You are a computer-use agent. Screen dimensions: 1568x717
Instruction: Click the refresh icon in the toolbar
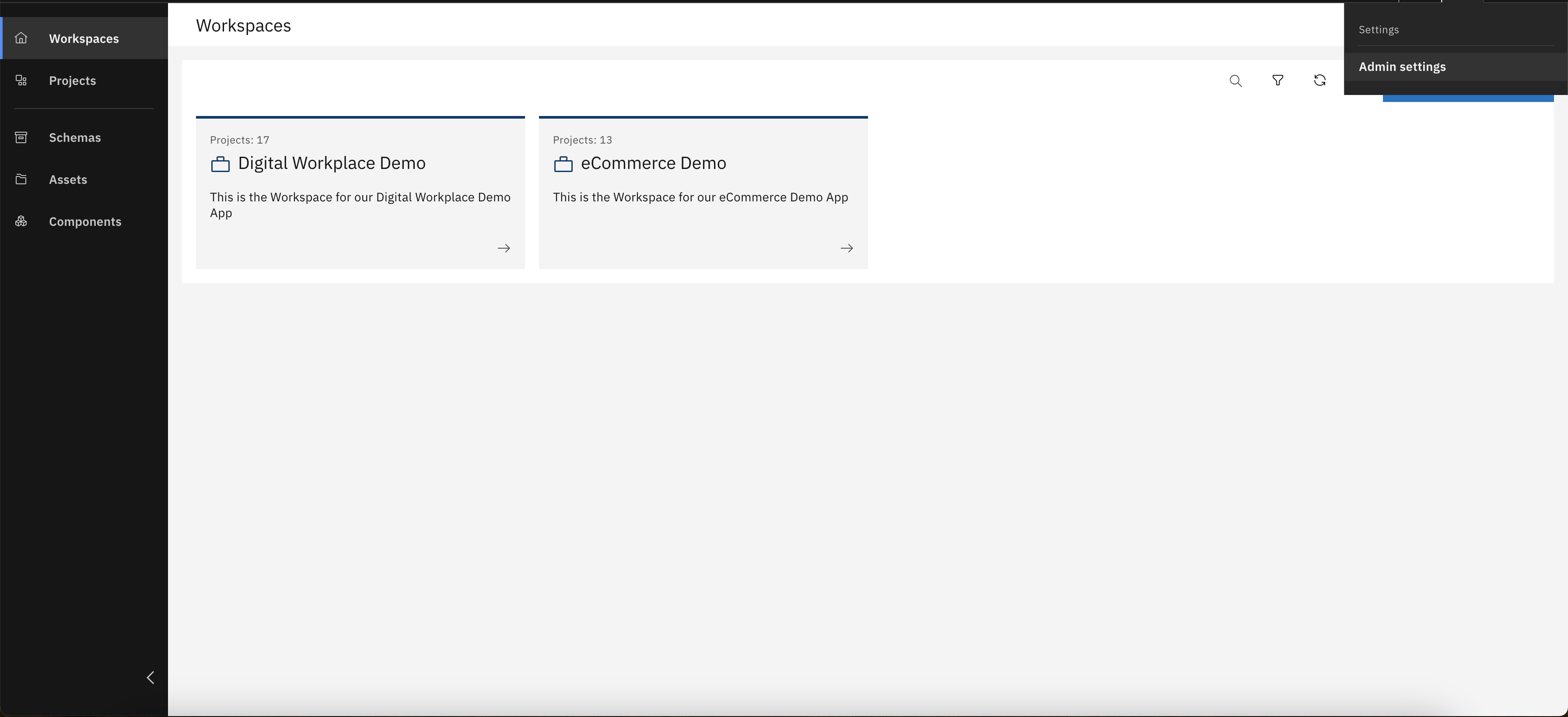point(1319,81)
